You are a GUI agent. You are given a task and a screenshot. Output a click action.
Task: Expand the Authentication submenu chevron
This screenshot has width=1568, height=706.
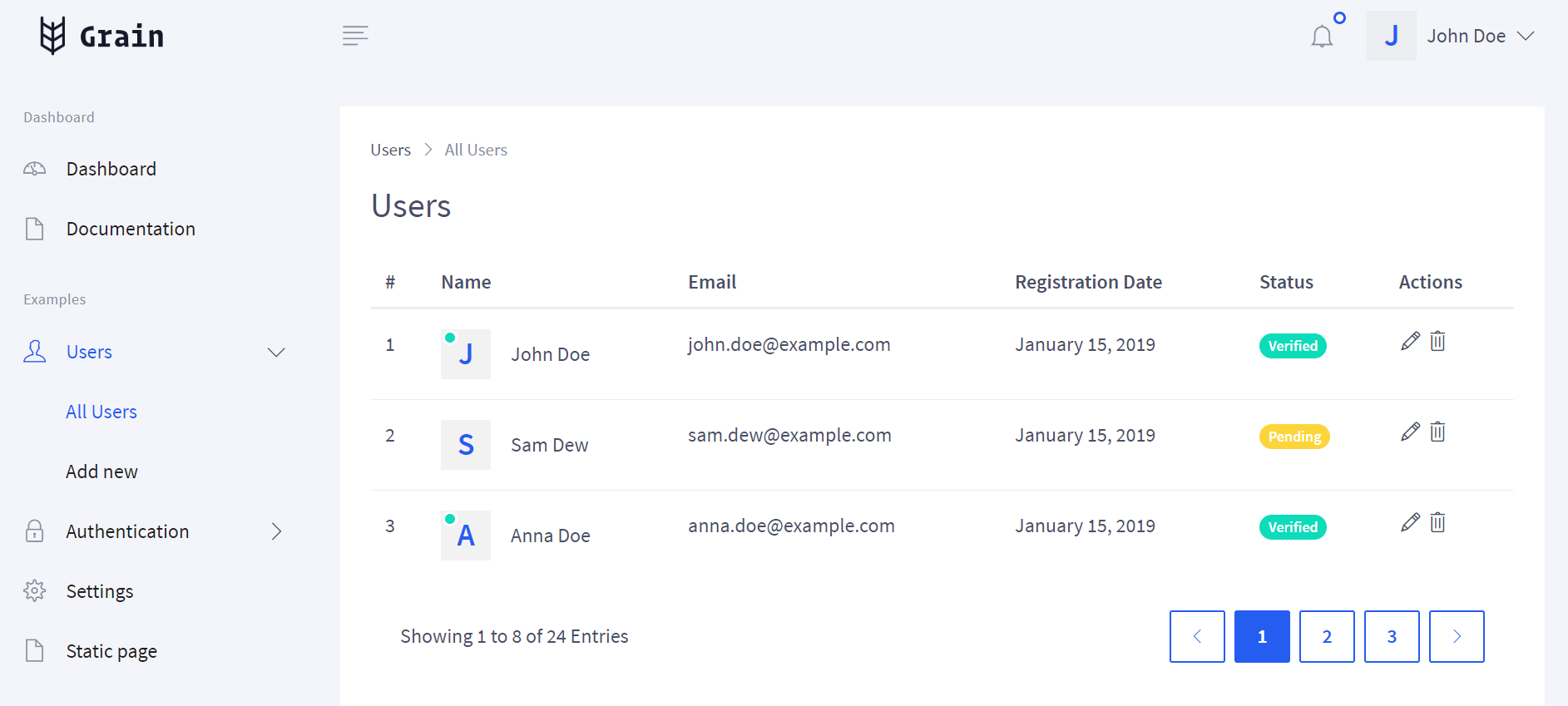(x=277, y=531)
